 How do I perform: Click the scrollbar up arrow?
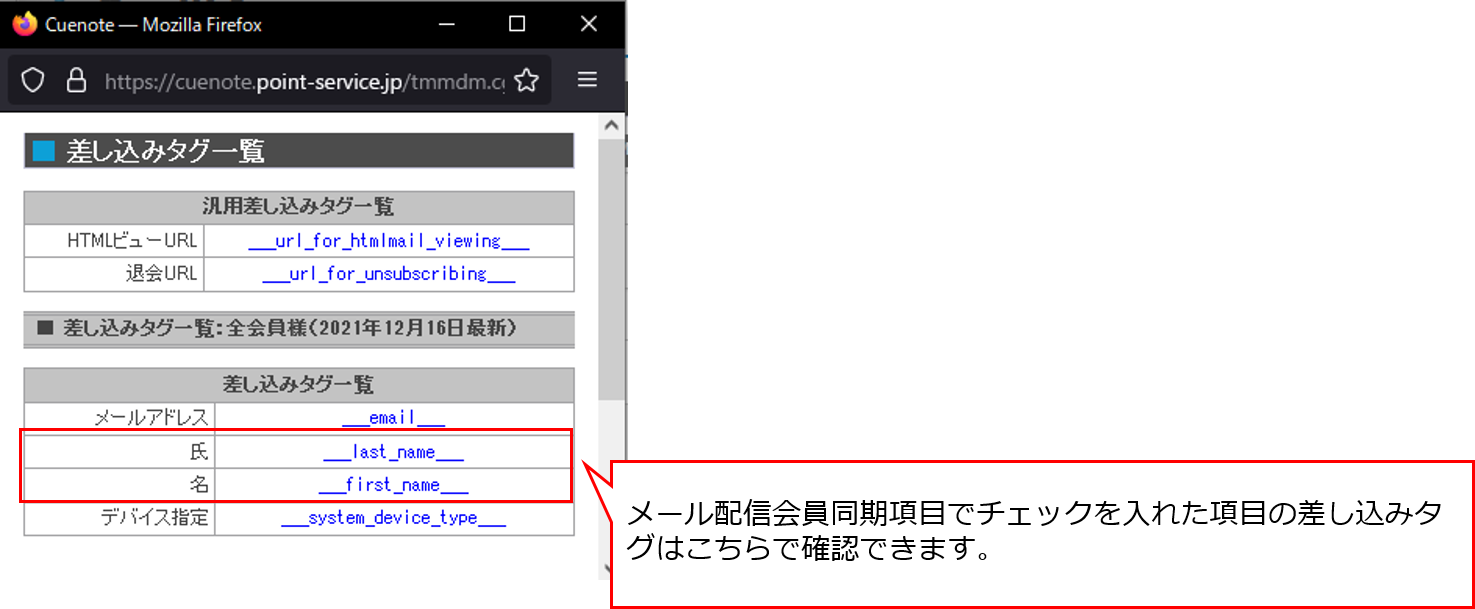tap(611, 124)
